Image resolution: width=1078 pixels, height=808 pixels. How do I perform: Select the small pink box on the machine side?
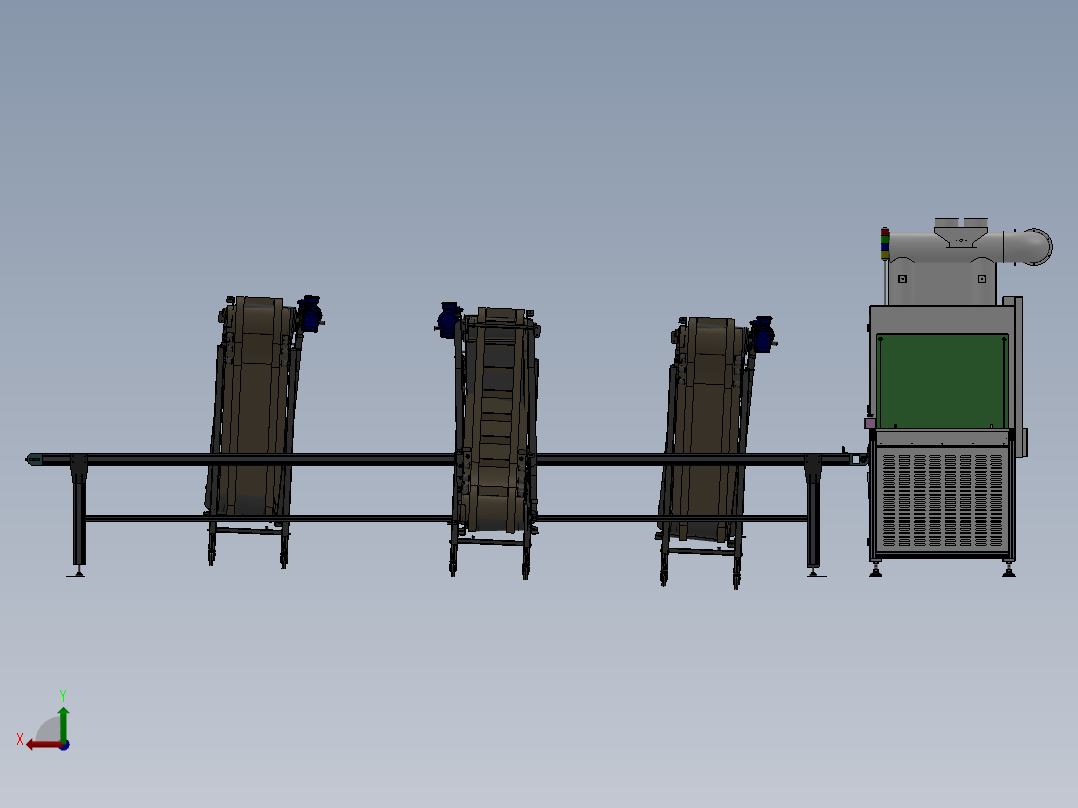pos(870,423)
